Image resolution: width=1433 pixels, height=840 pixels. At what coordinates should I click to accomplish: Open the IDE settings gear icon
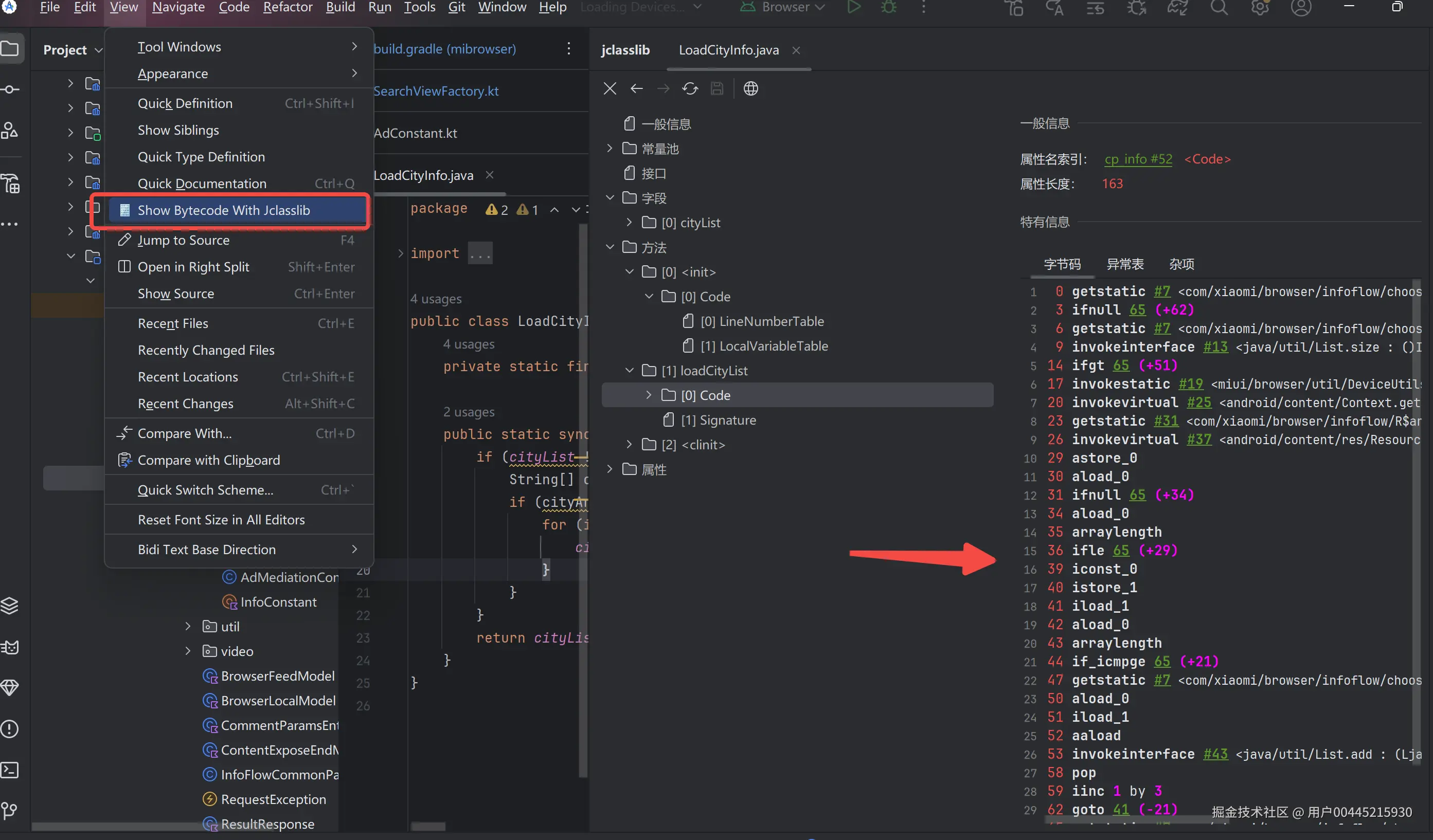point(1260,7)
